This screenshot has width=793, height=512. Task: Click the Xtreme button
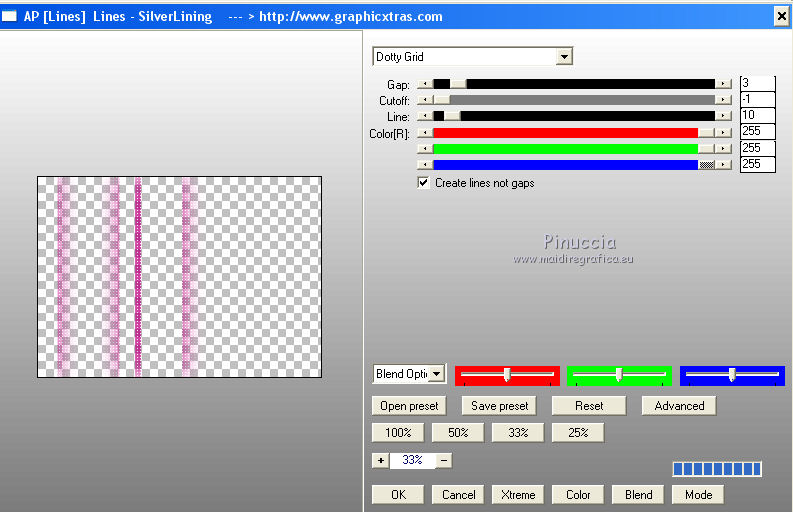click(518, 495)
